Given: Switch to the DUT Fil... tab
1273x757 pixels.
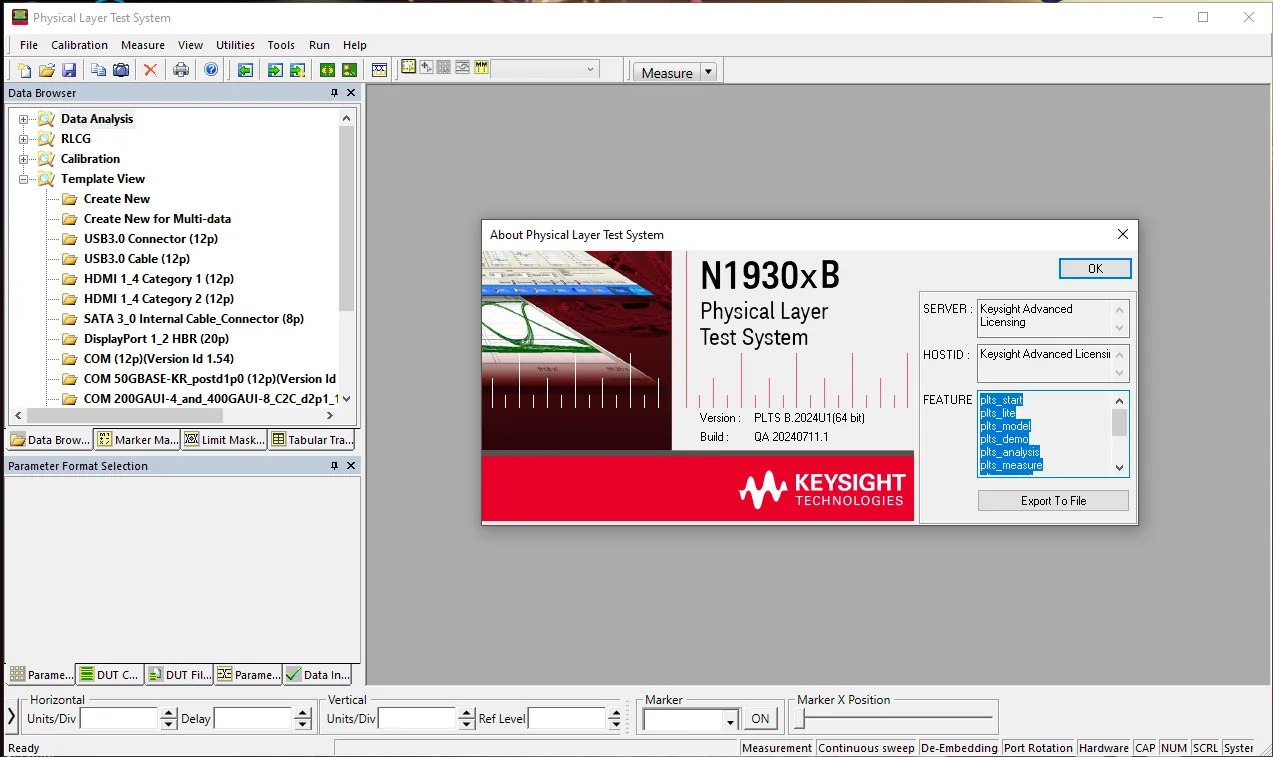Looking at the screenshot, I should (x=179, y=675).
